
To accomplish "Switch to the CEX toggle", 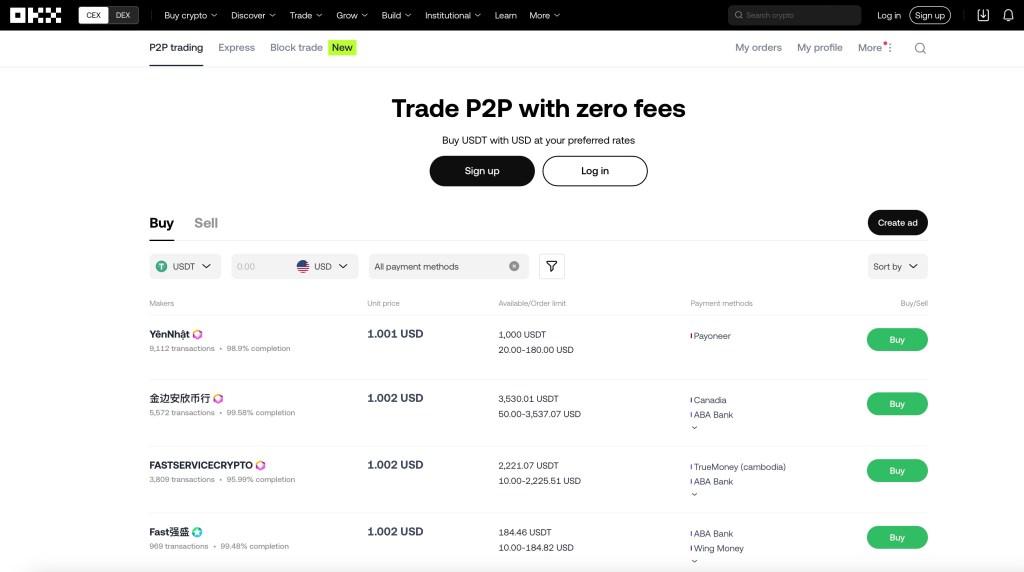I will pyautogui.click(x=94, y=15).
